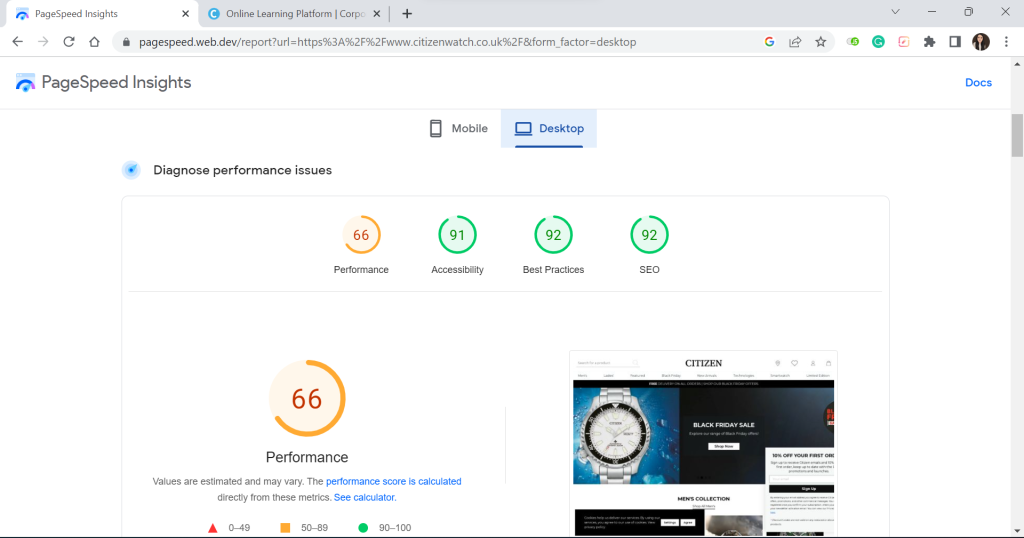This screenshot has height=538, width=1024.
Task: Open the 'See calculator' link
Action: point(364,498)
